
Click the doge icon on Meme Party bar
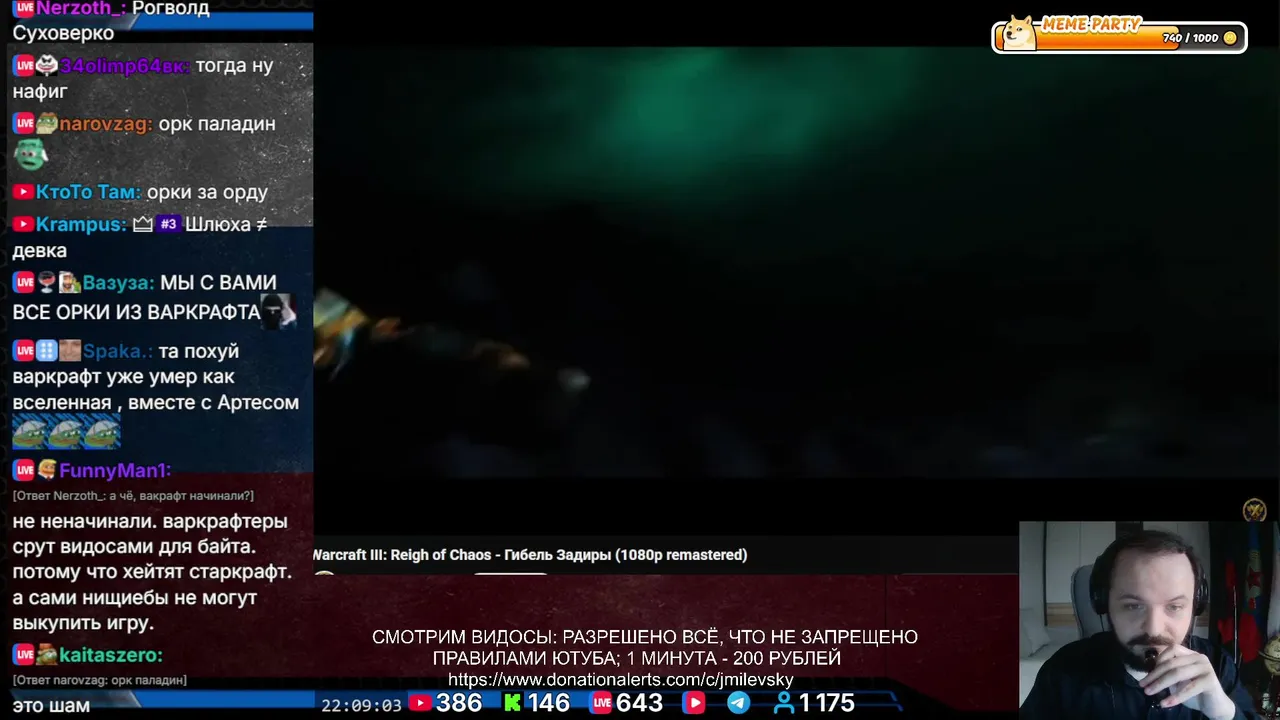point(1019,33)
